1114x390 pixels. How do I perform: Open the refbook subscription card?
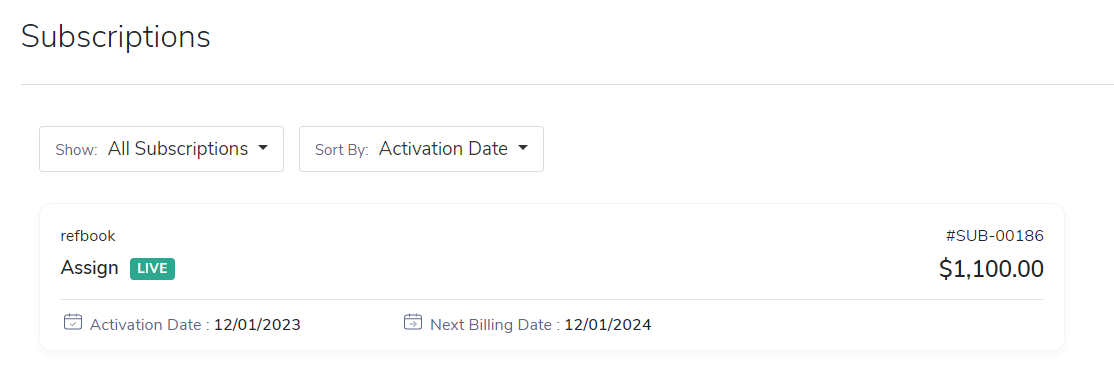click(x=552, y=277)
